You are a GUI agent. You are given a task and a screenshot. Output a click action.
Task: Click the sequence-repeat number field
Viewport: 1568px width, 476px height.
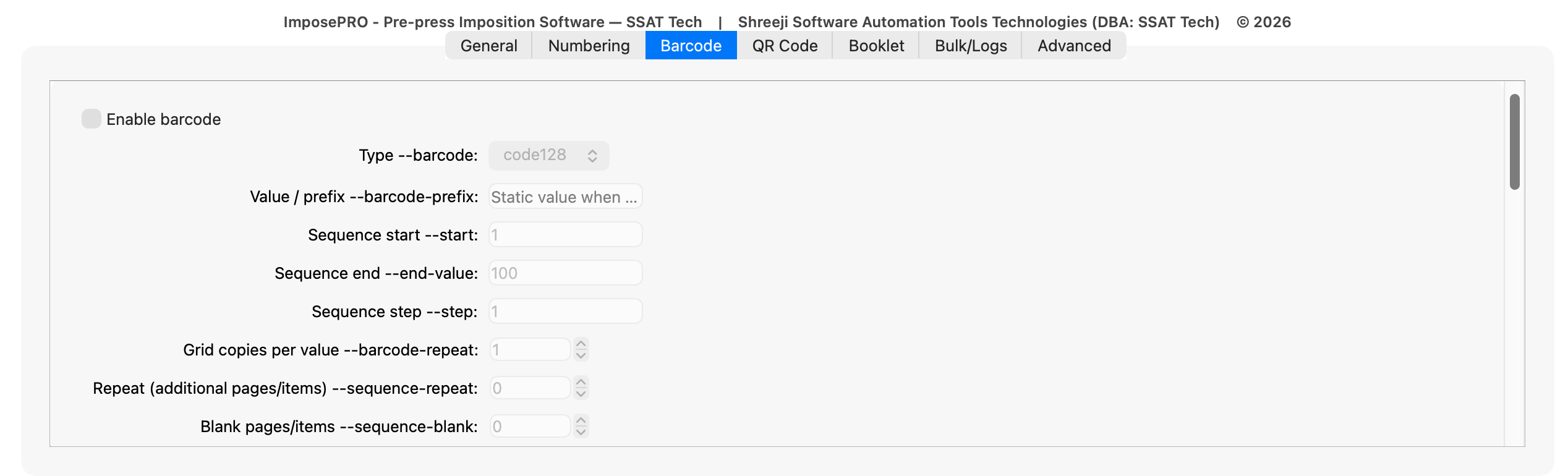pyautogui.click(x=530, y=388)
